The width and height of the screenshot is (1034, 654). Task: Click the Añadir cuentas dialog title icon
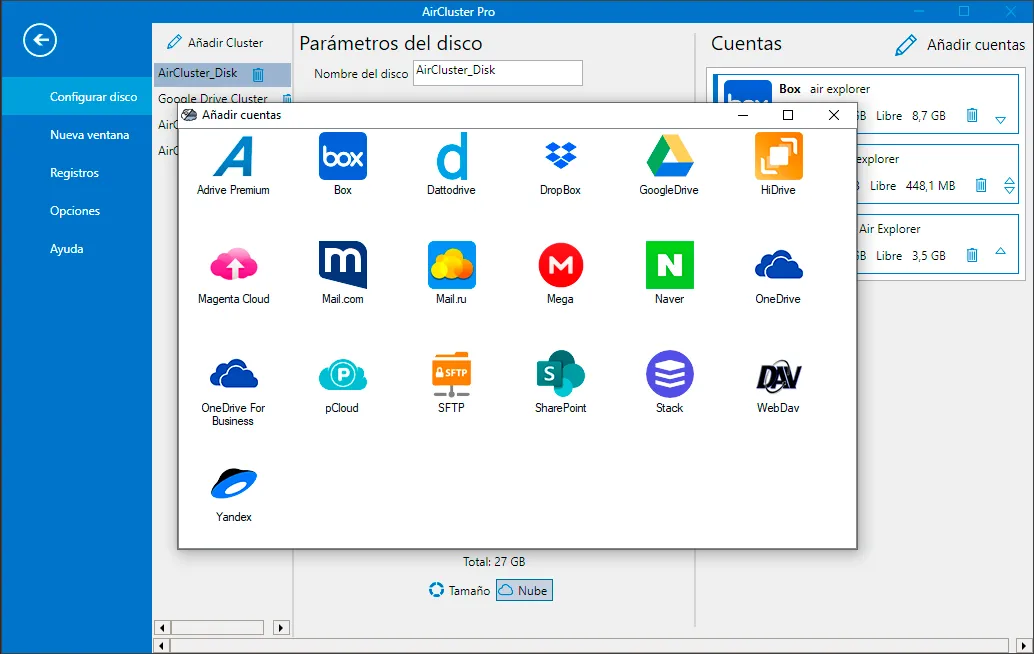point(189,115)
